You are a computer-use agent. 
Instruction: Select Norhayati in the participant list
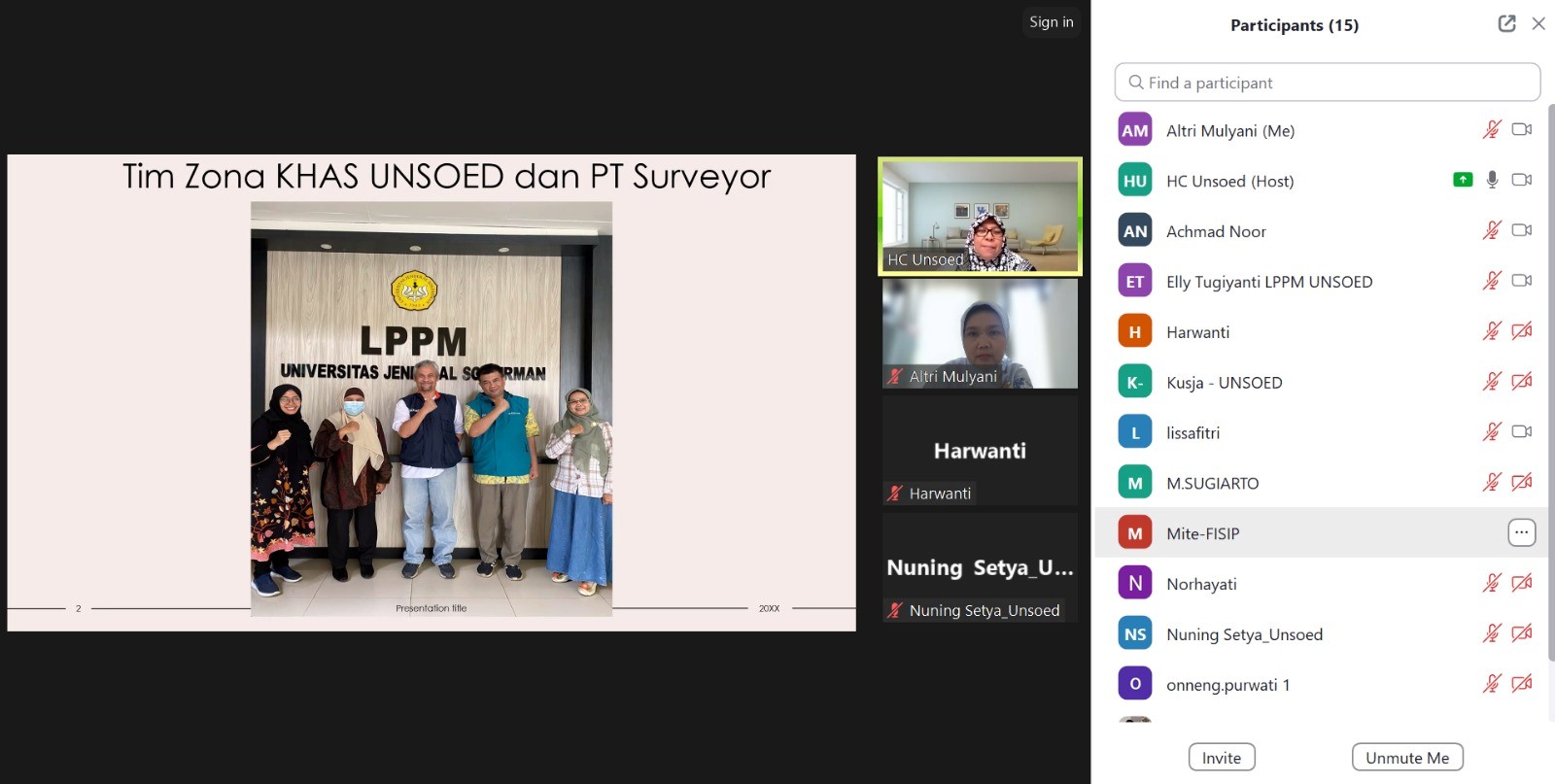click(x=1202, y=584)
